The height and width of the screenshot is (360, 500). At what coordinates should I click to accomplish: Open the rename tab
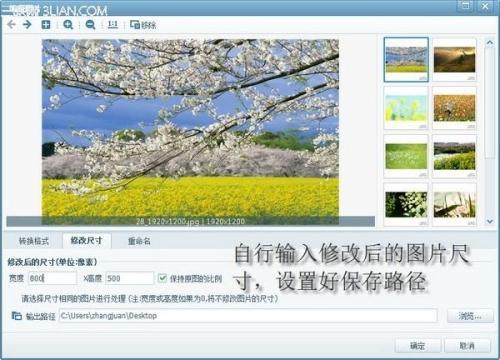139,241
